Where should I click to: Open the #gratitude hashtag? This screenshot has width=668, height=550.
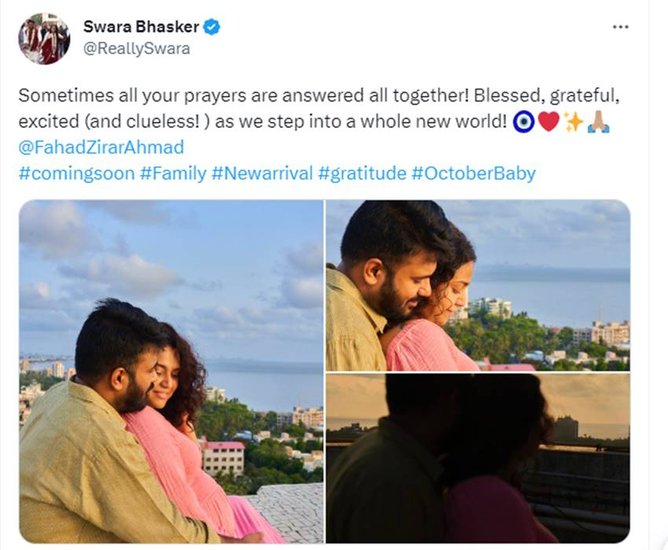coord(362,173)
